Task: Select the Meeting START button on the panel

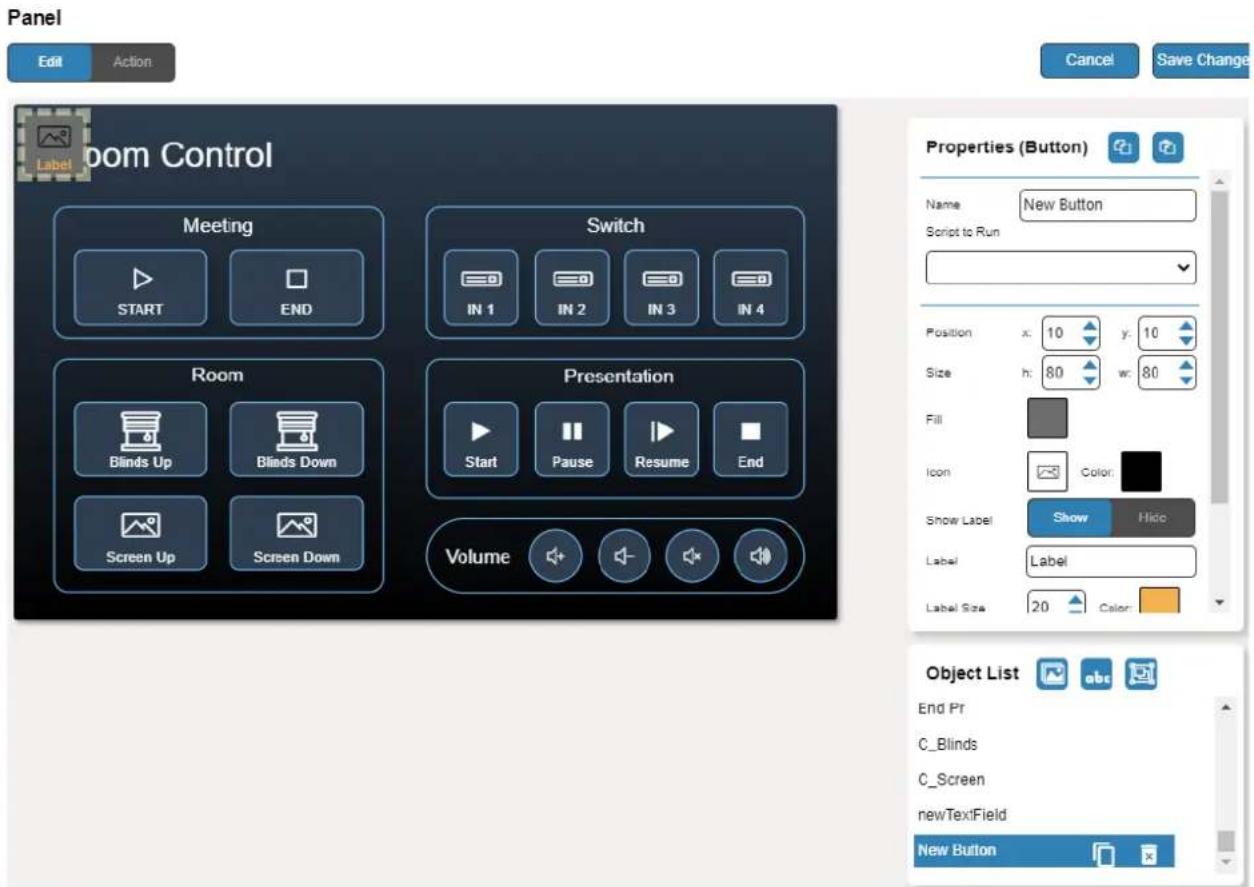Action: pos(141,288)
